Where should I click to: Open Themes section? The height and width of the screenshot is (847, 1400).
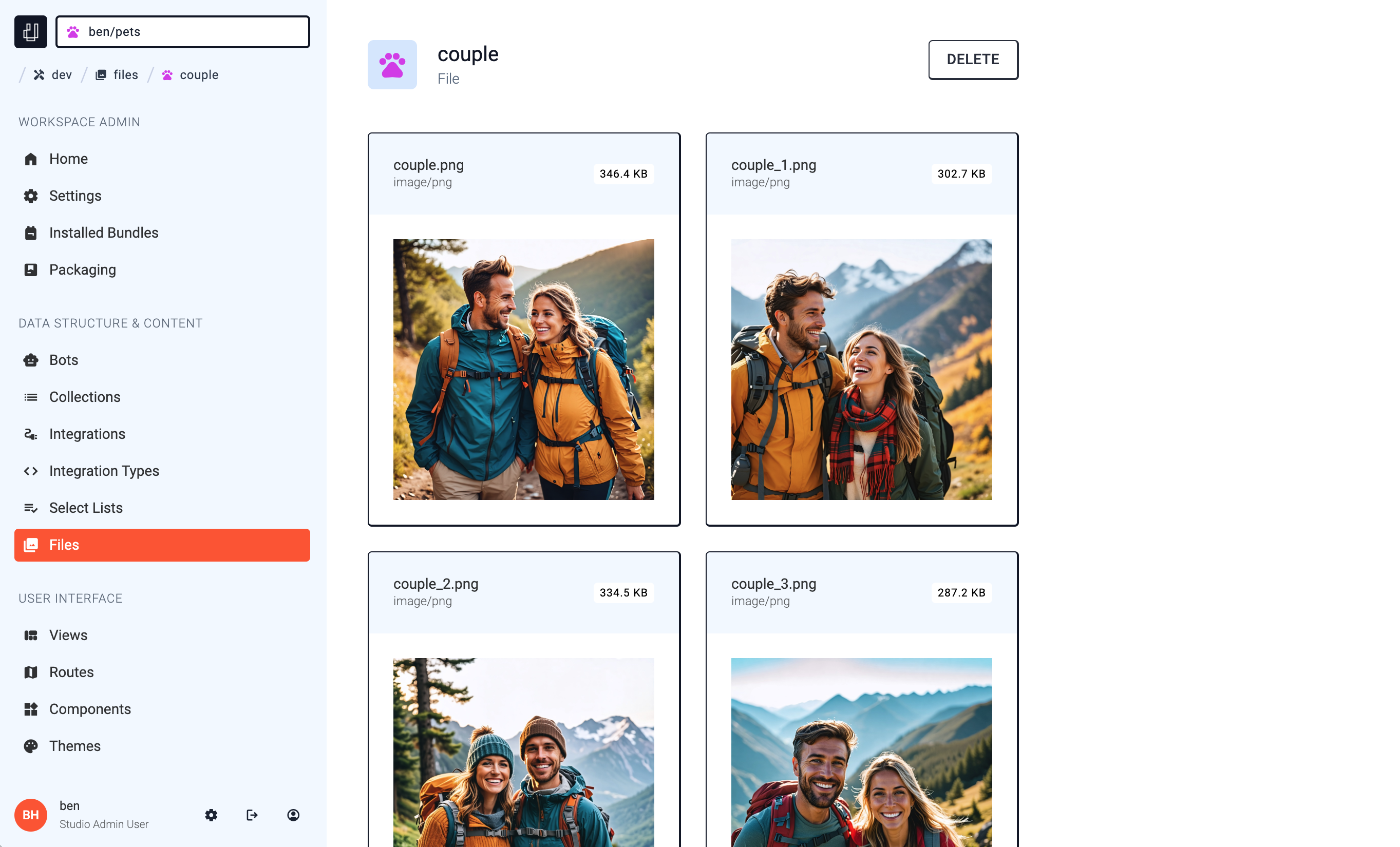(162, 746)
